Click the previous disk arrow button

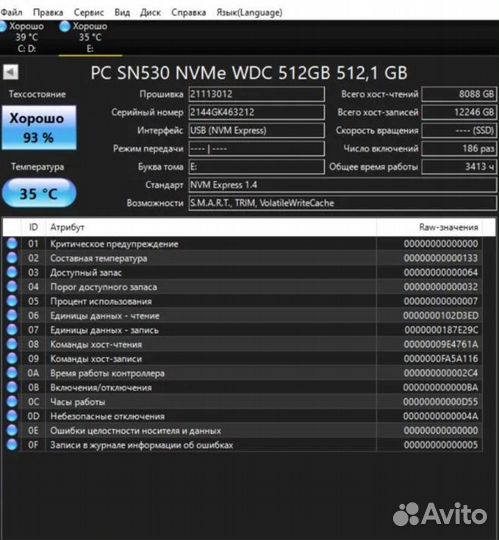point(11,72)
